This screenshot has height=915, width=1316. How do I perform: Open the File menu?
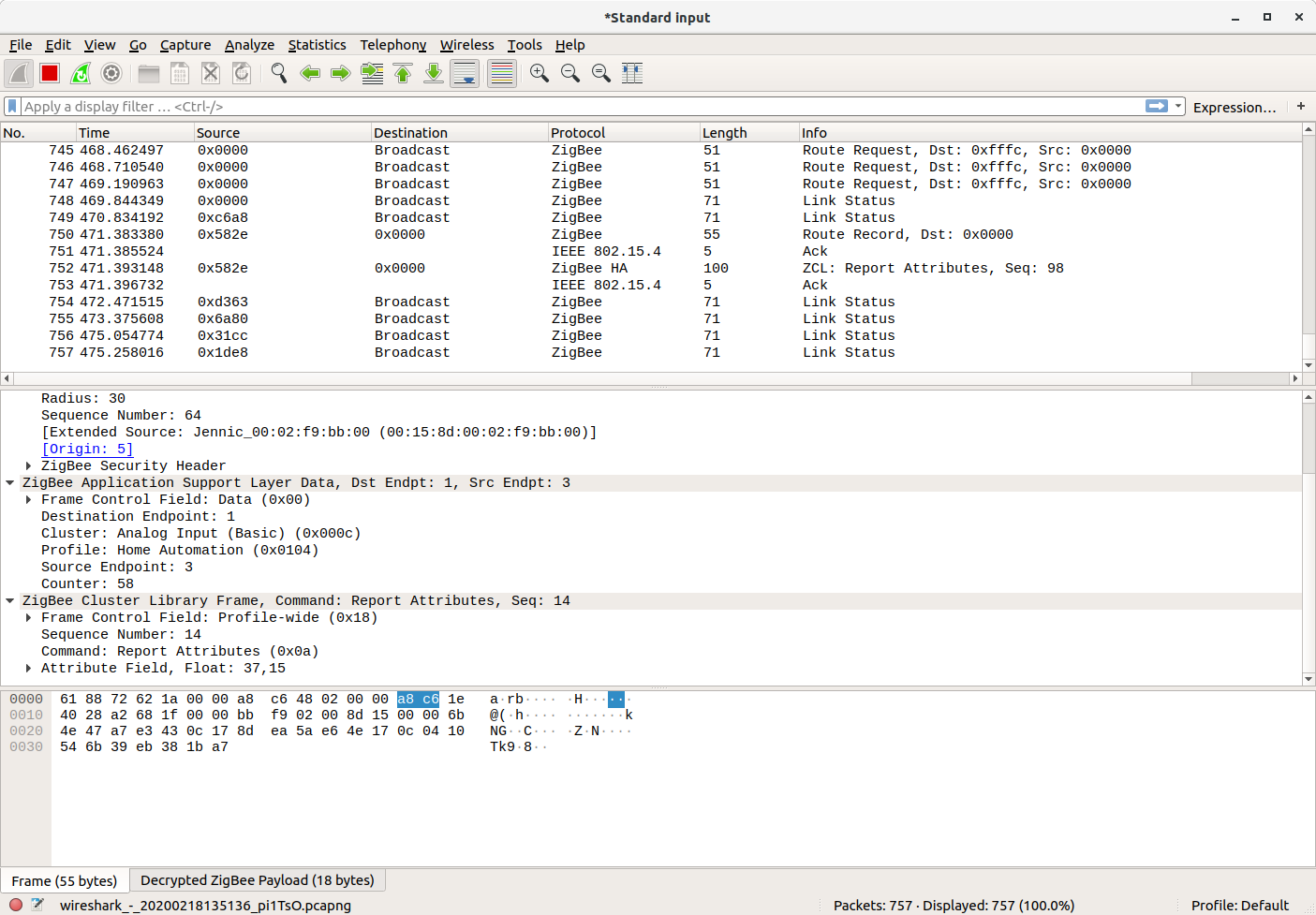pos(21,45)
